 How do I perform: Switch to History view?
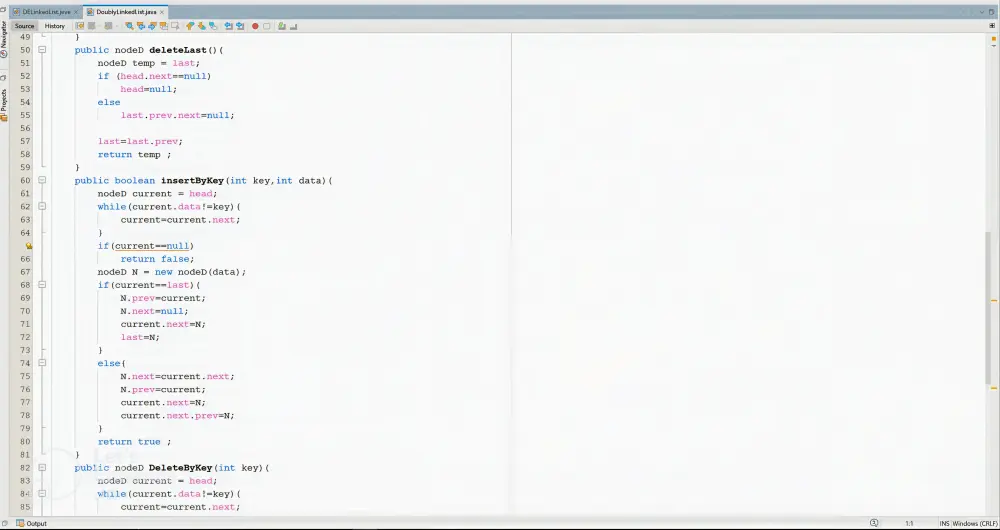point(54,26)
